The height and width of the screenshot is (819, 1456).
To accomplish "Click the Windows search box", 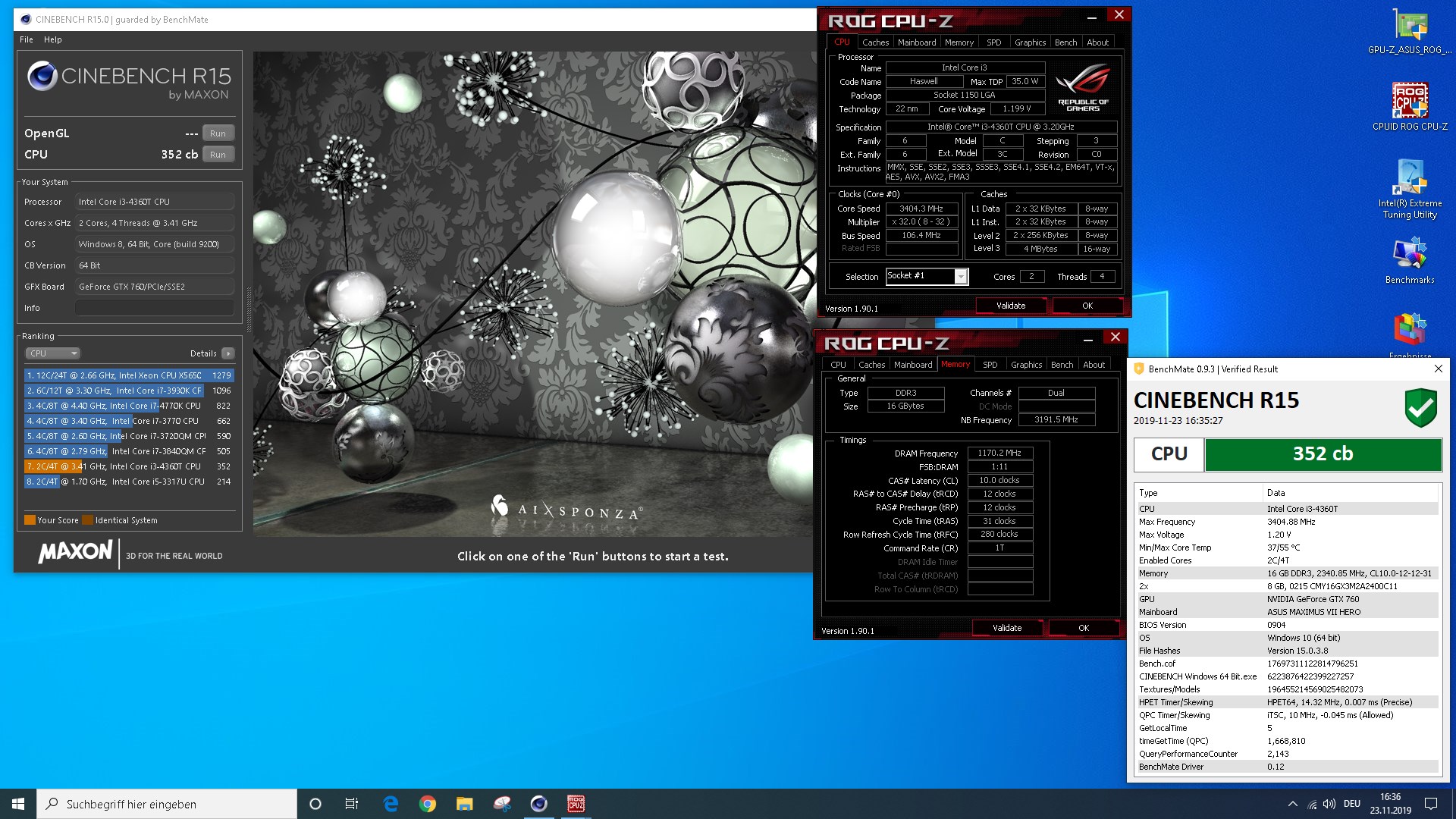I will coord(167,804).
